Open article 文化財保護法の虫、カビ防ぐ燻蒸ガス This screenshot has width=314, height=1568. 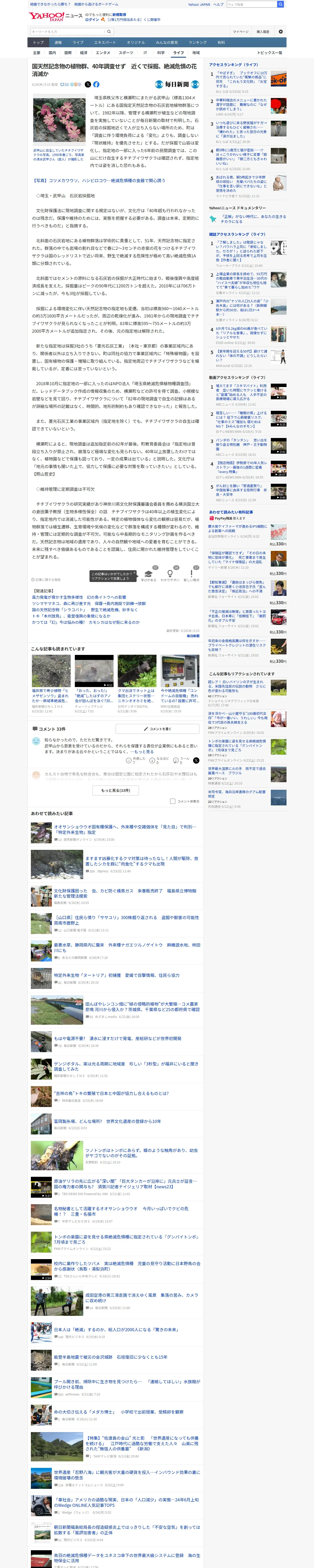click(125, 893)
